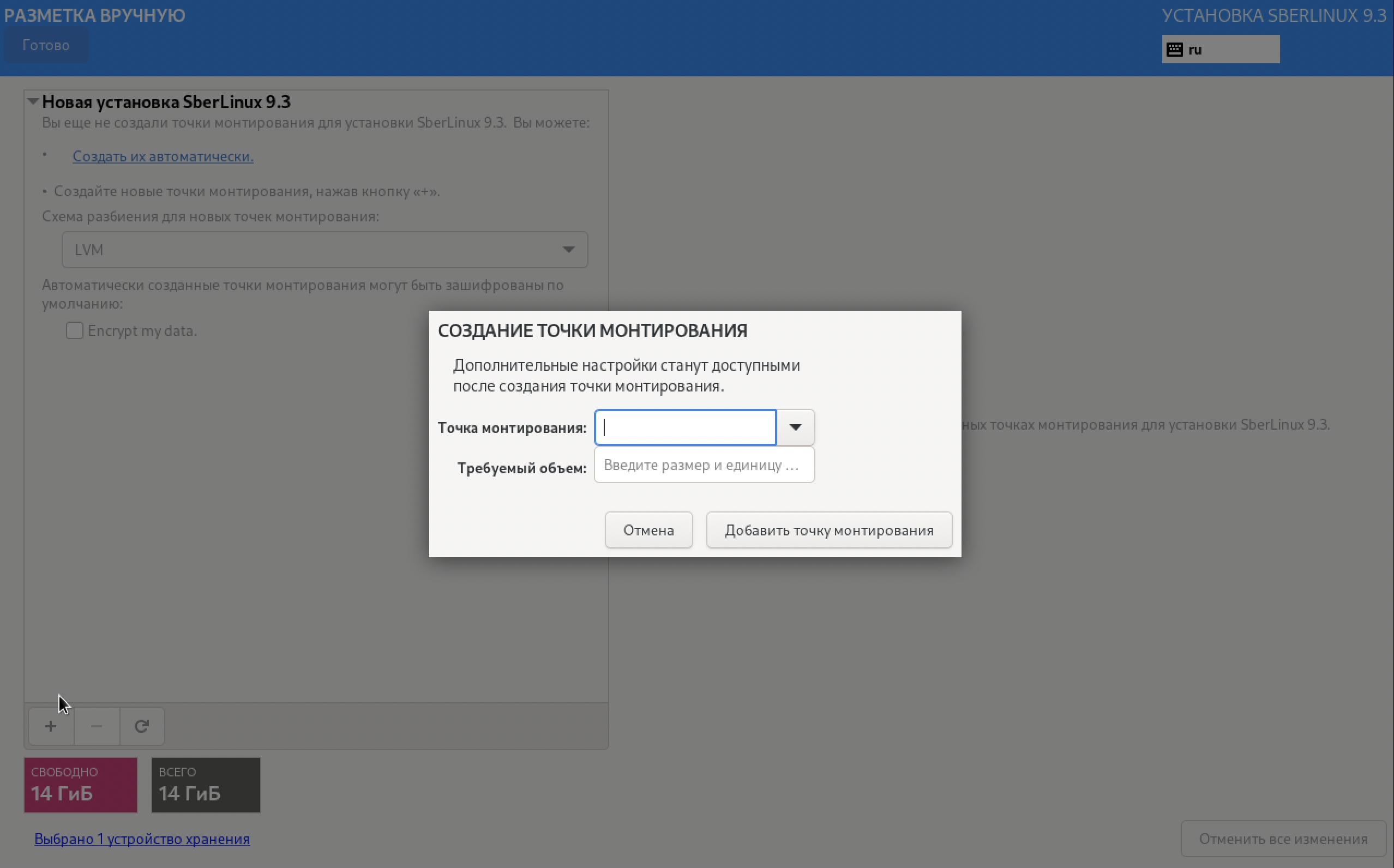Open the mount point dropdown arrow
The image size is (1394, 868).
point(795,427)
